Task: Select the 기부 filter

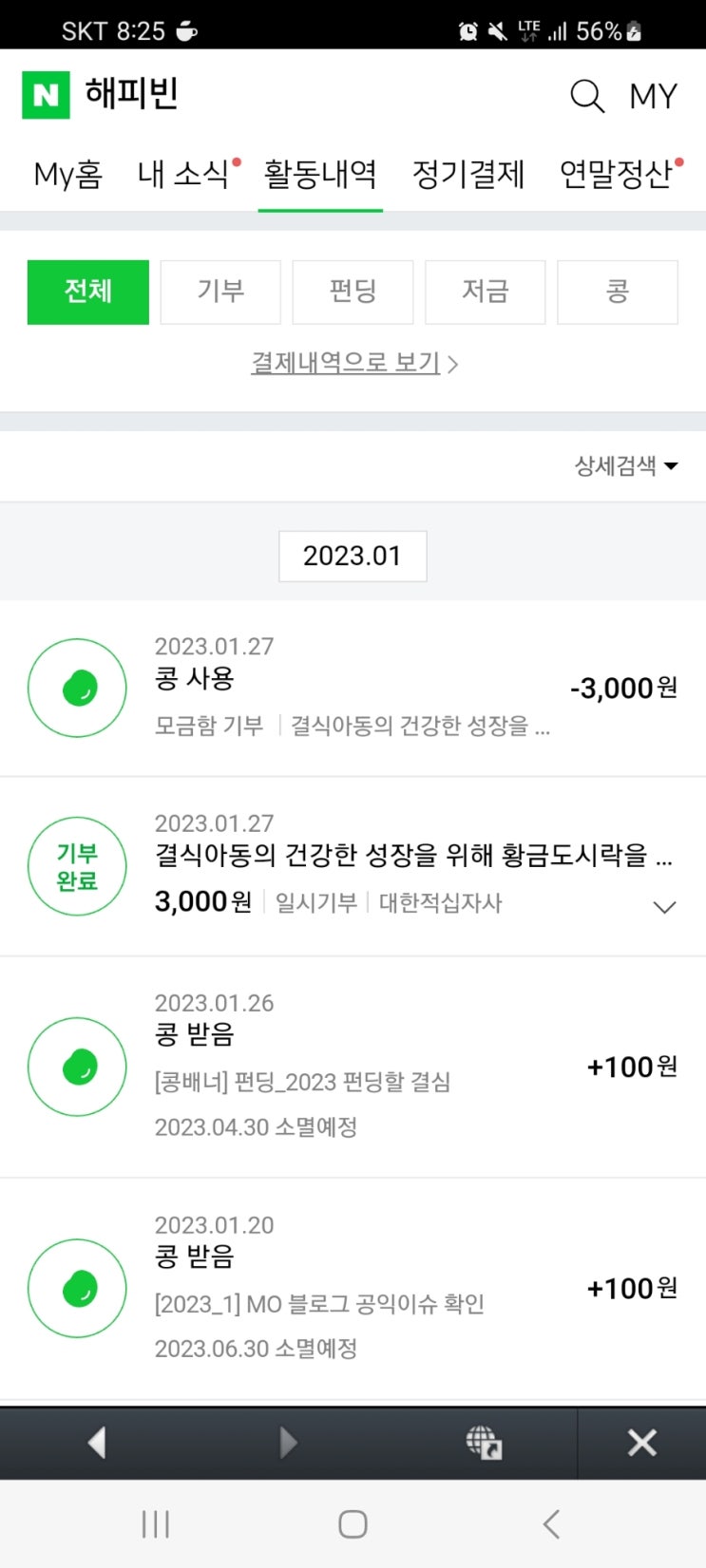Action: pos(220,292)
